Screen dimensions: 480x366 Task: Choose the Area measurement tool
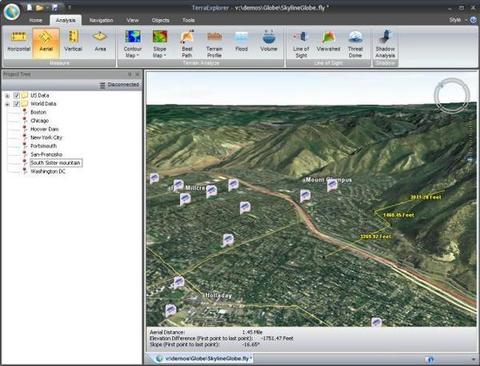click(100, 42)
